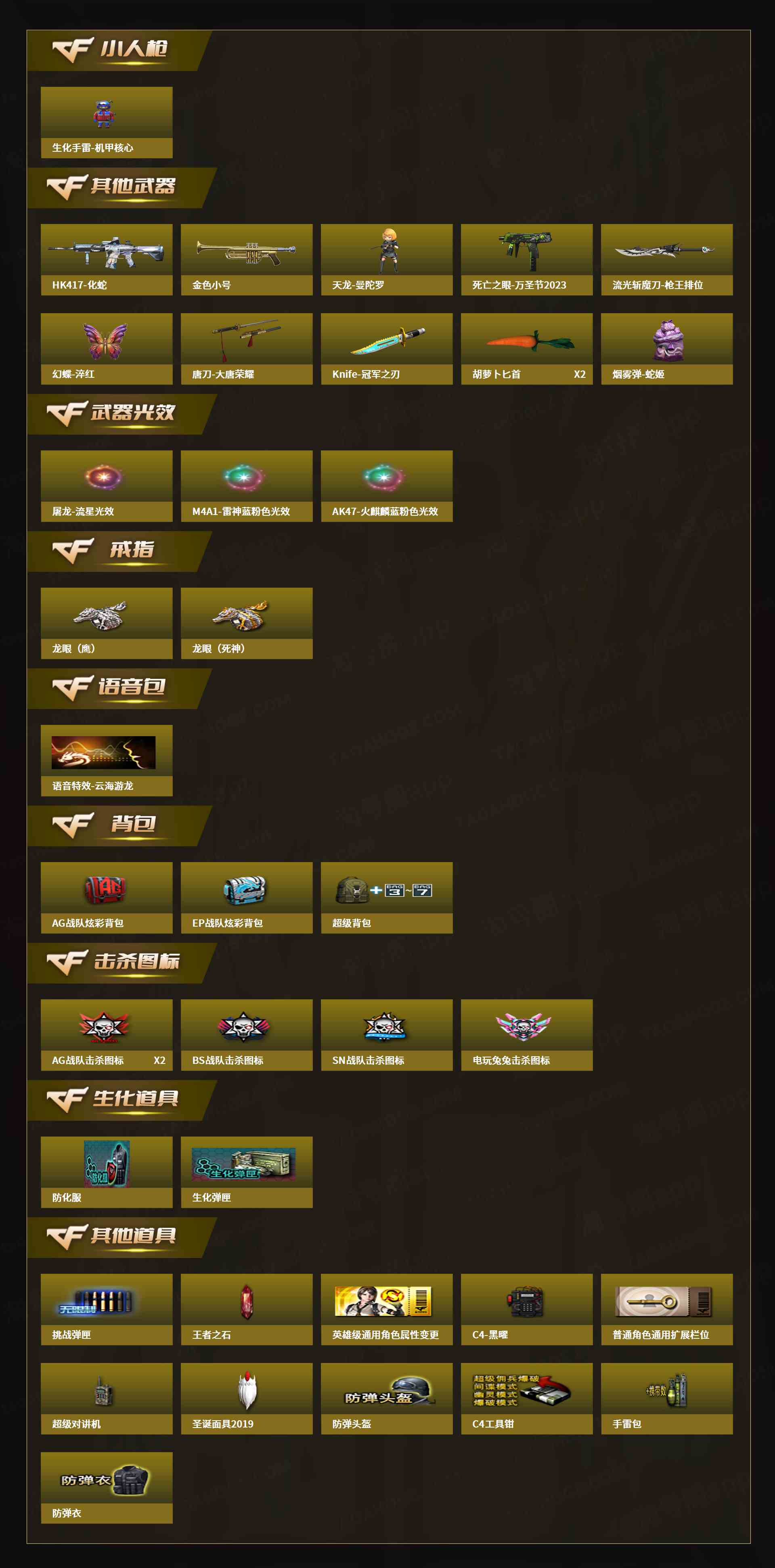Click the 防弹衣 item label

pos(67,1513)
